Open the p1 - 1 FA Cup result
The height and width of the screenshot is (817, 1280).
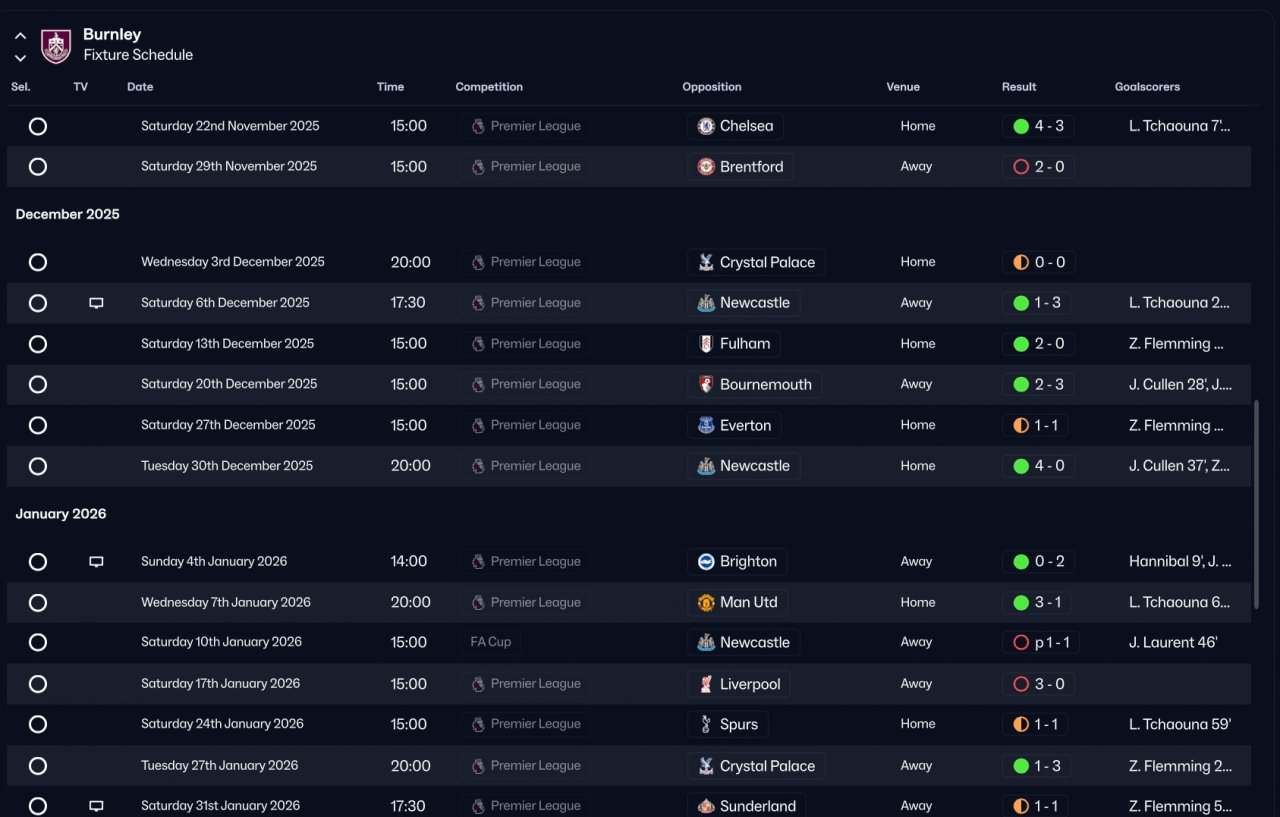point(1041,643)
